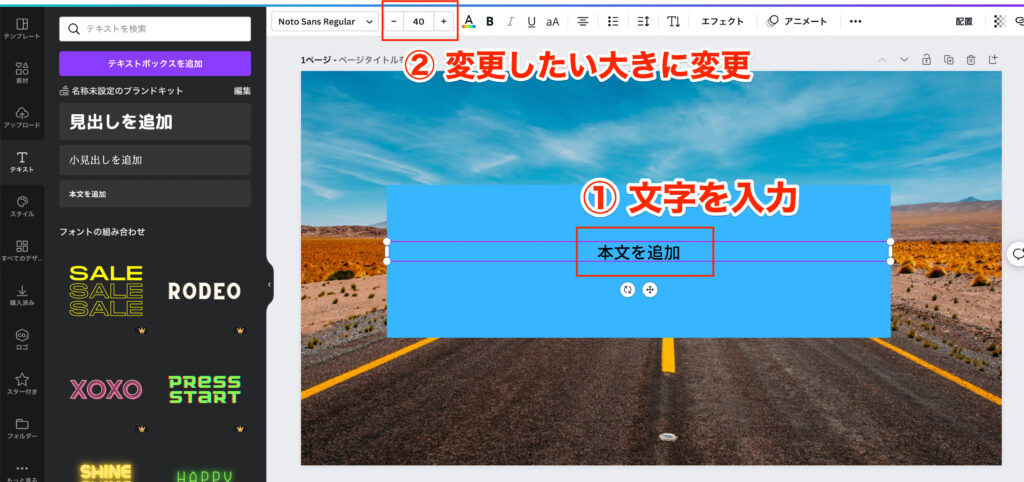Viewport: 1024px width, 482px height.
Task: Move the page down with the chevron
Action: (904, 59)
